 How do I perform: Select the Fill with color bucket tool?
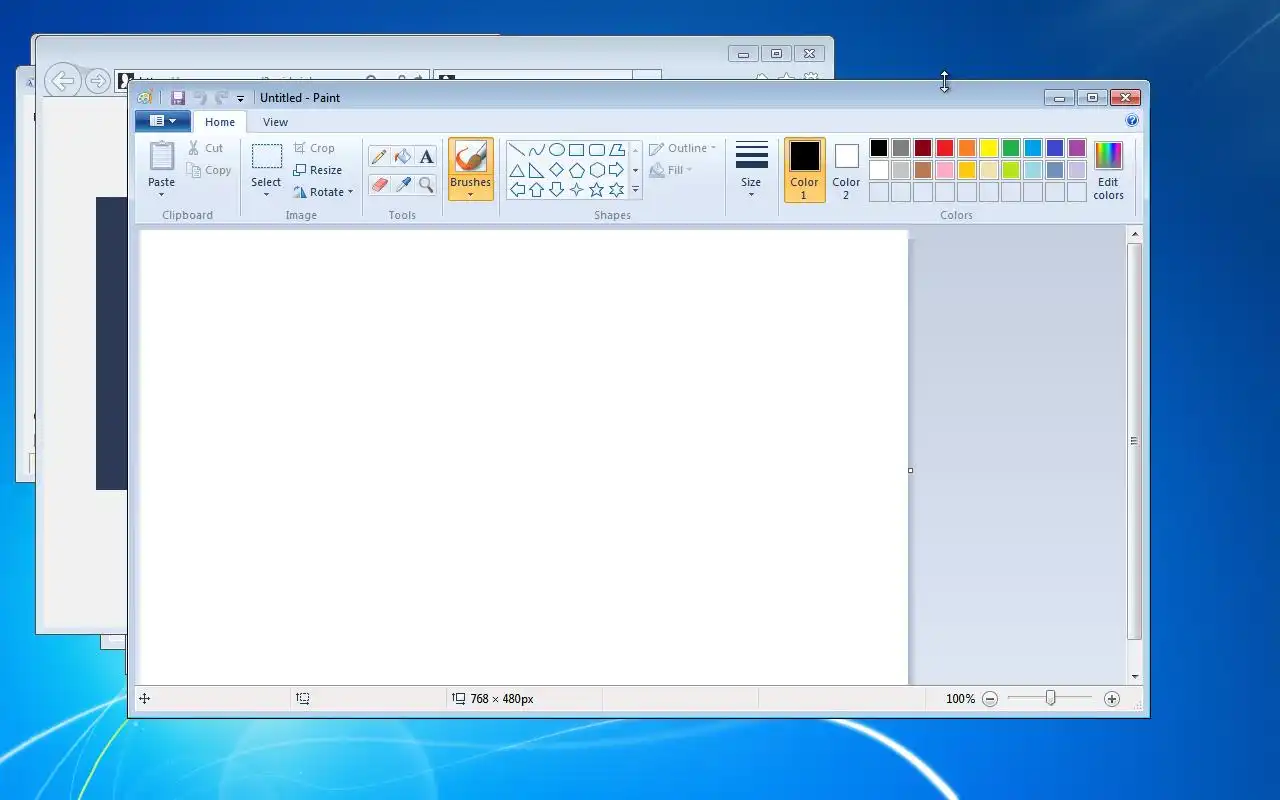click(403, 156)
